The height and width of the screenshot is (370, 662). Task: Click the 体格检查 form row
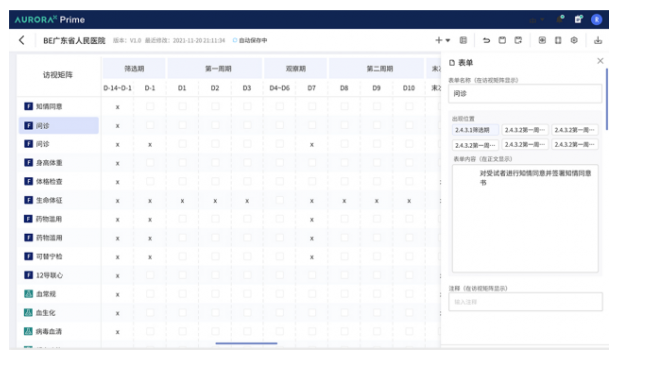tap(59, 182)
